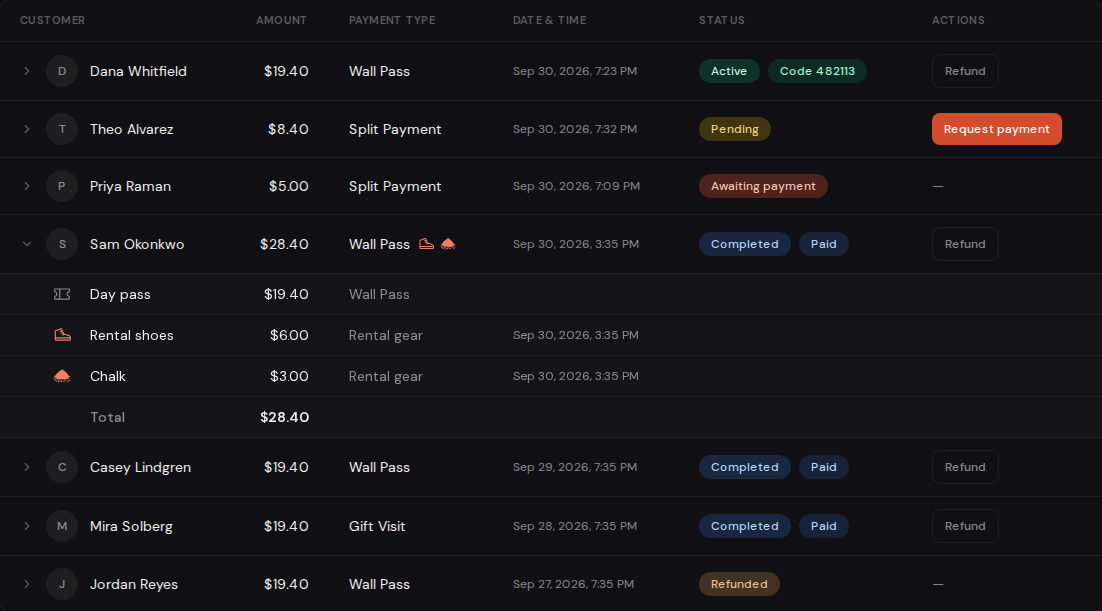Click the Rental shoes $6.00 amount
Image resolution: width=1102 pixels, height=611 pixels.
[x=289, y=335]
